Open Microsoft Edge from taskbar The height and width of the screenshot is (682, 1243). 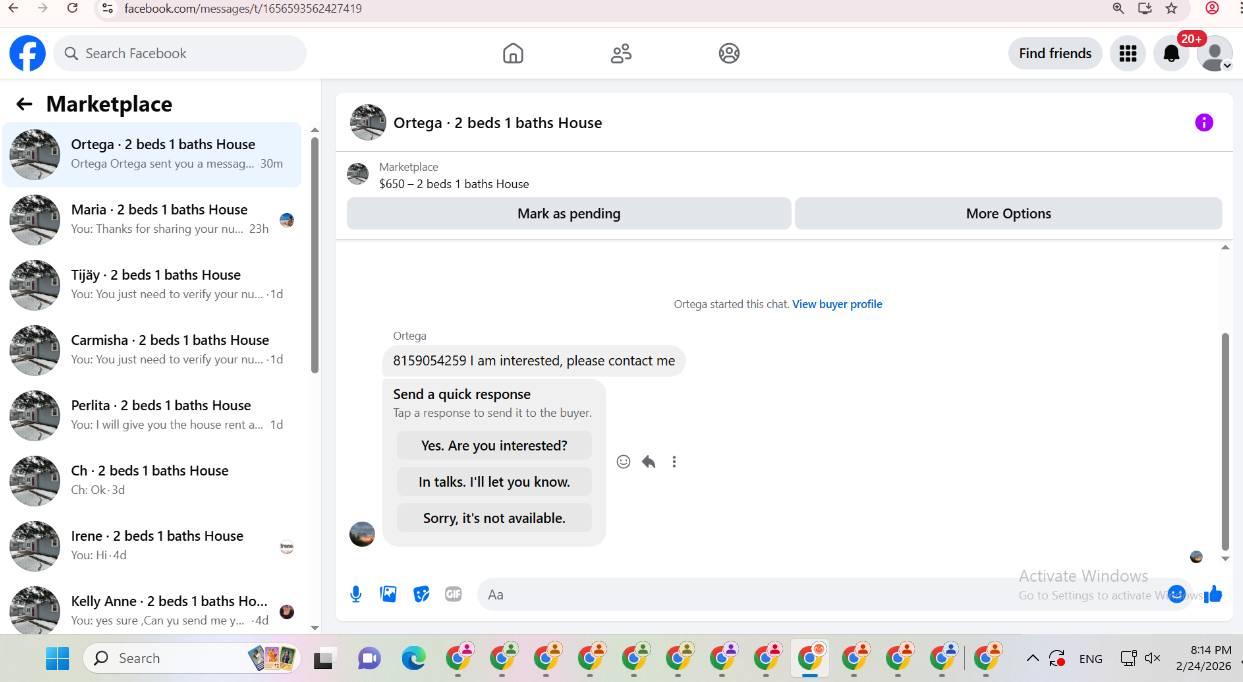click(413, 658)
